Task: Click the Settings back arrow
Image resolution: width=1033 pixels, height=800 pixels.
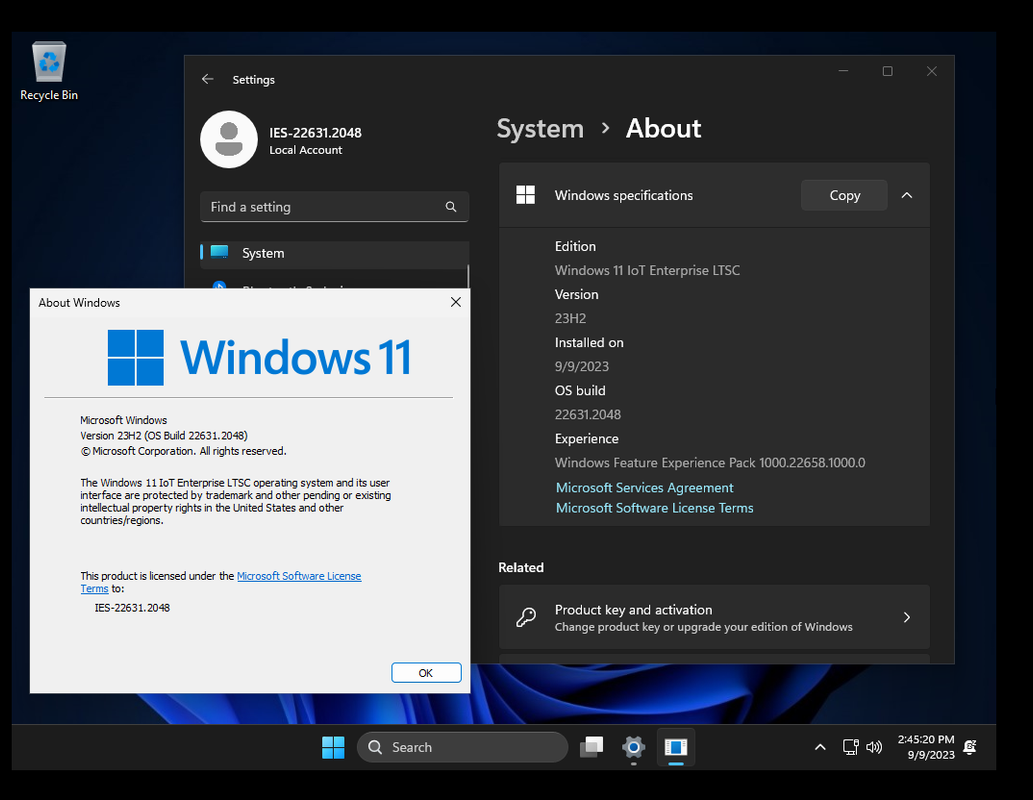Action: 208,79
